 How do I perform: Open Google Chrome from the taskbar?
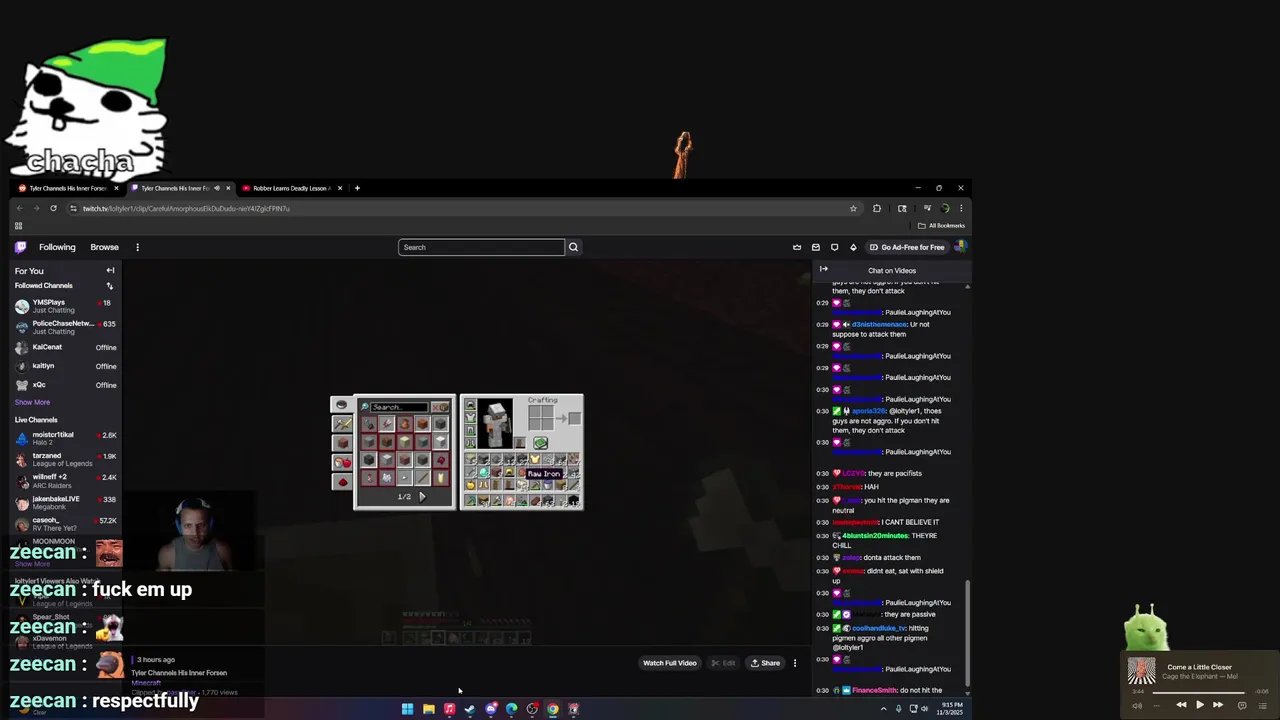(553, 709)
